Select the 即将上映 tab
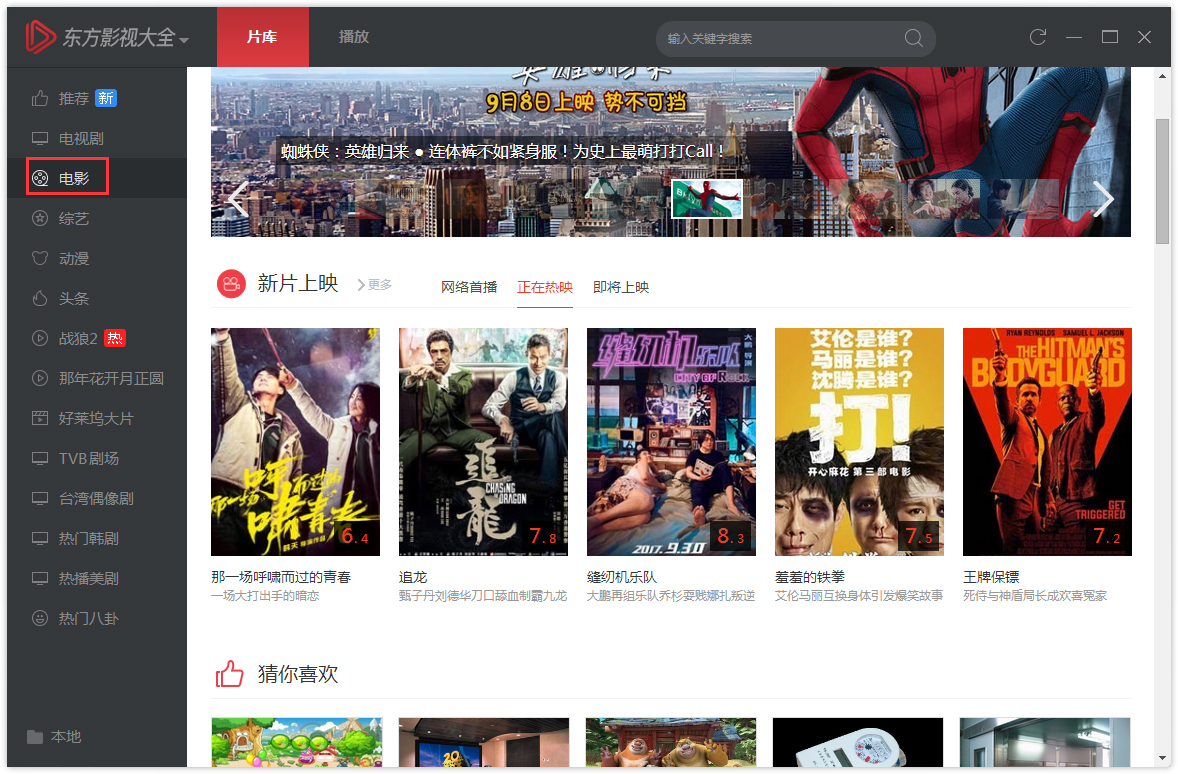 (x=621, y=287)
